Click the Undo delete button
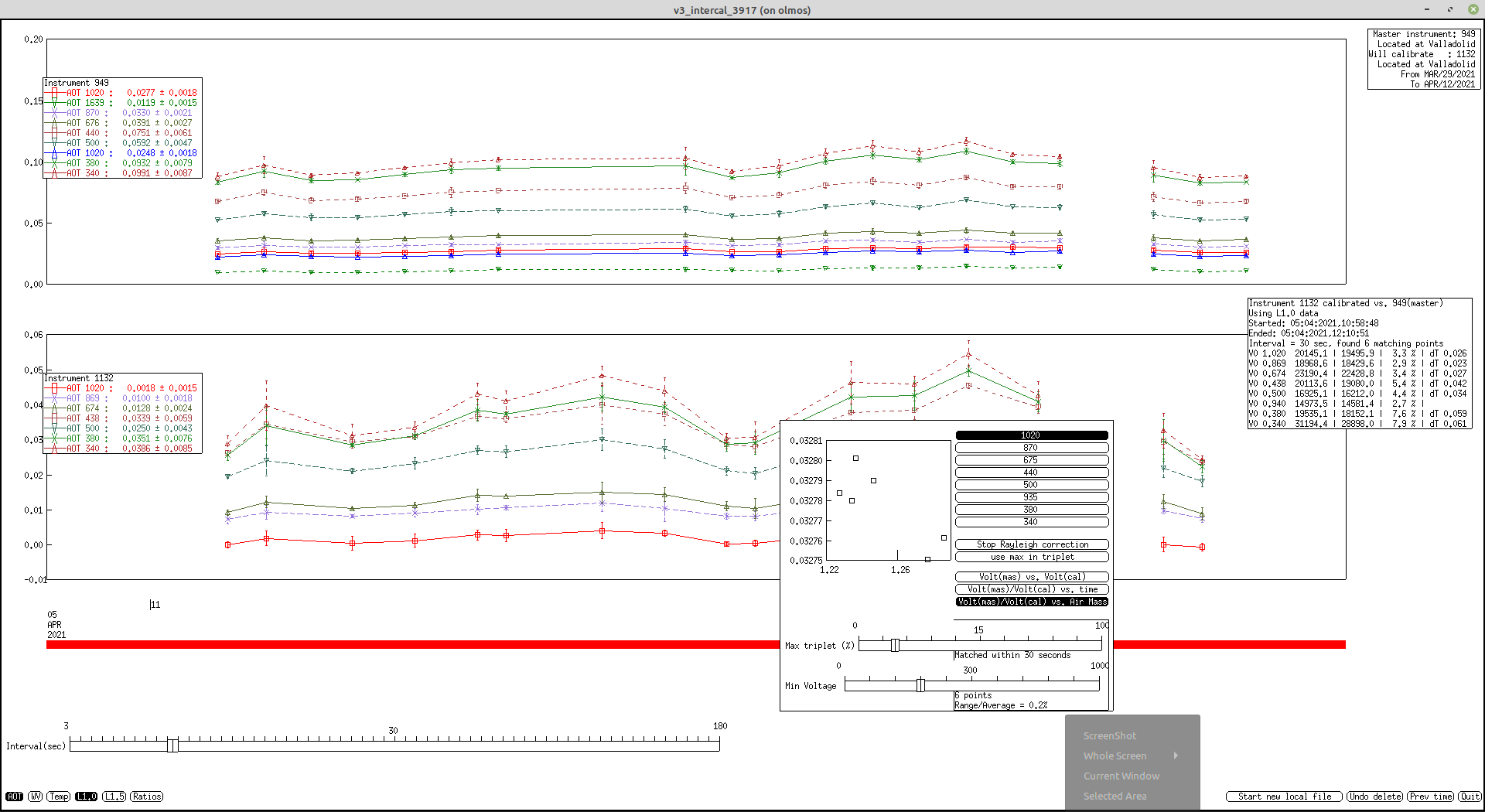 pyautogui.click(x=1374, y=797)
